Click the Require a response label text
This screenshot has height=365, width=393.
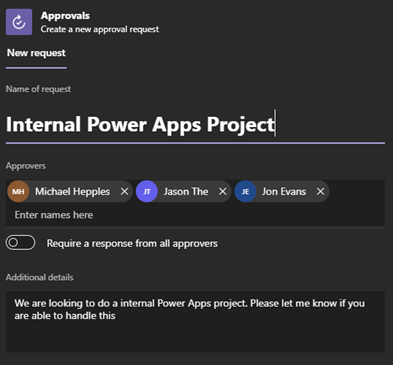click(132, 243)
